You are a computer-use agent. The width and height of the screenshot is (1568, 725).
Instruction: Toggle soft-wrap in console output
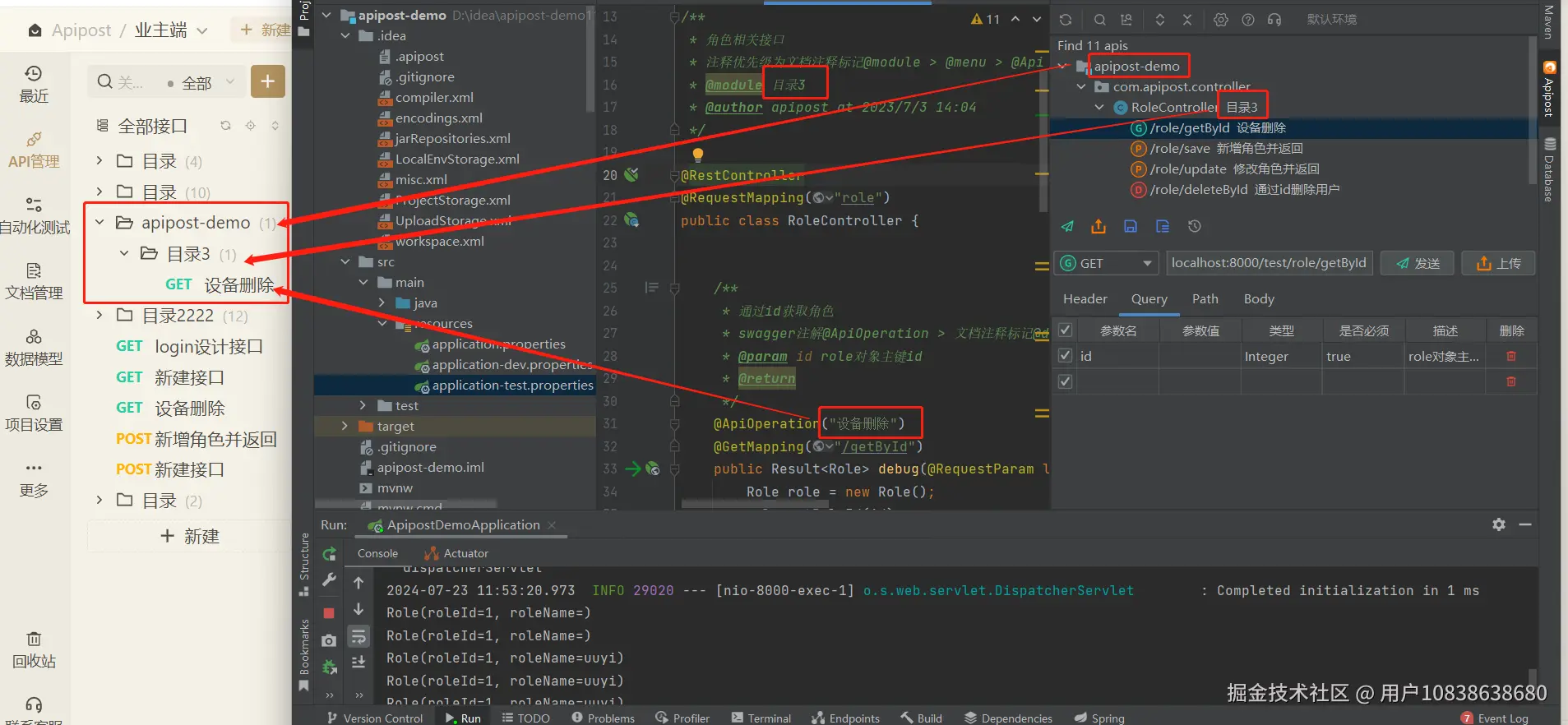coord(358,636)
